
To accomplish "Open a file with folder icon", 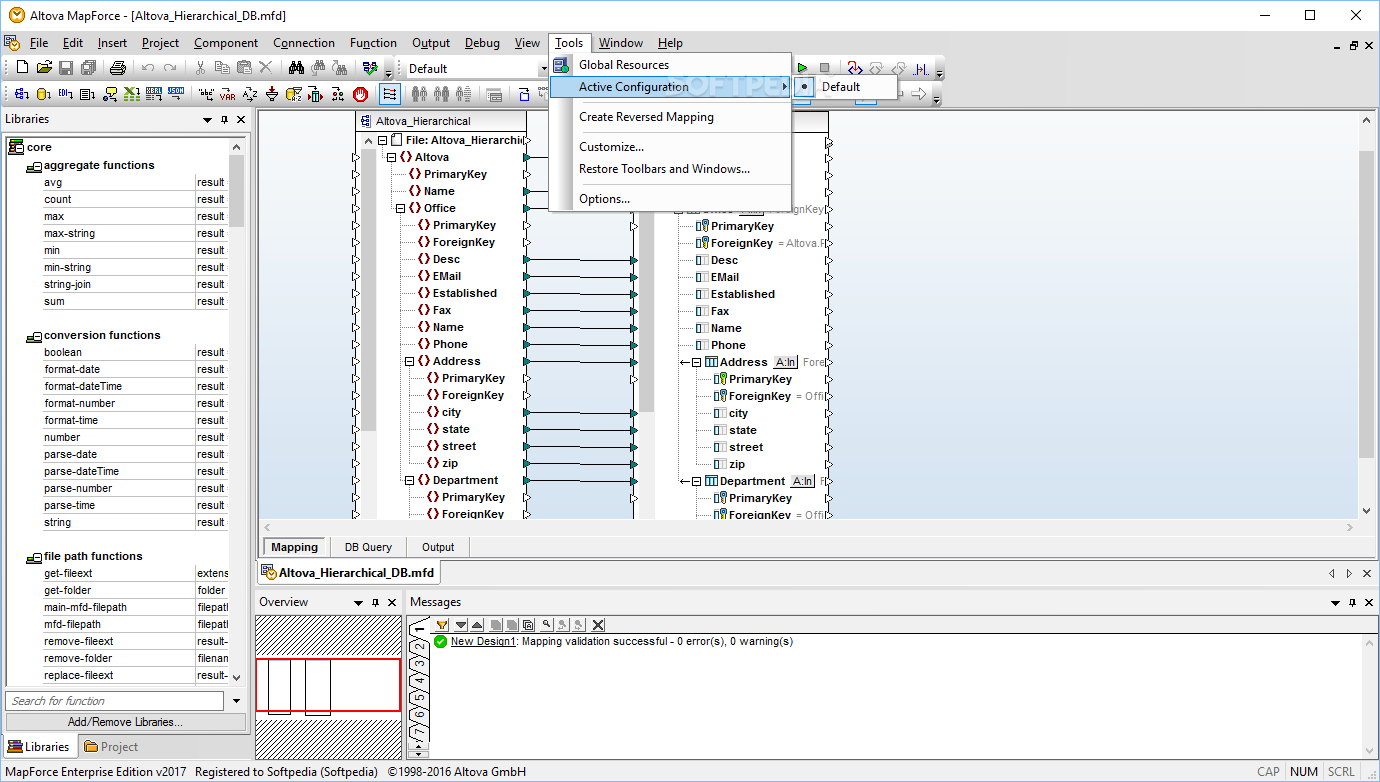I will 44,68.
